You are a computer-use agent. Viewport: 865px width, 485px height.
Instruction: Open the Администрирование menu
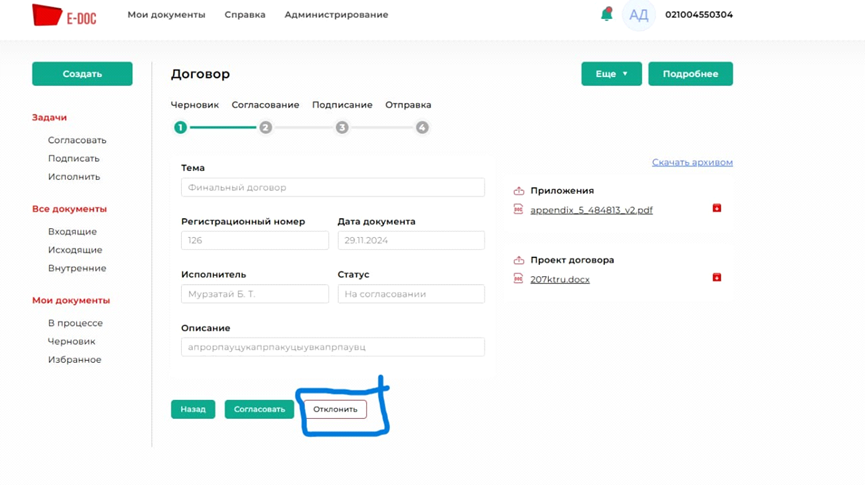point(336,15)
